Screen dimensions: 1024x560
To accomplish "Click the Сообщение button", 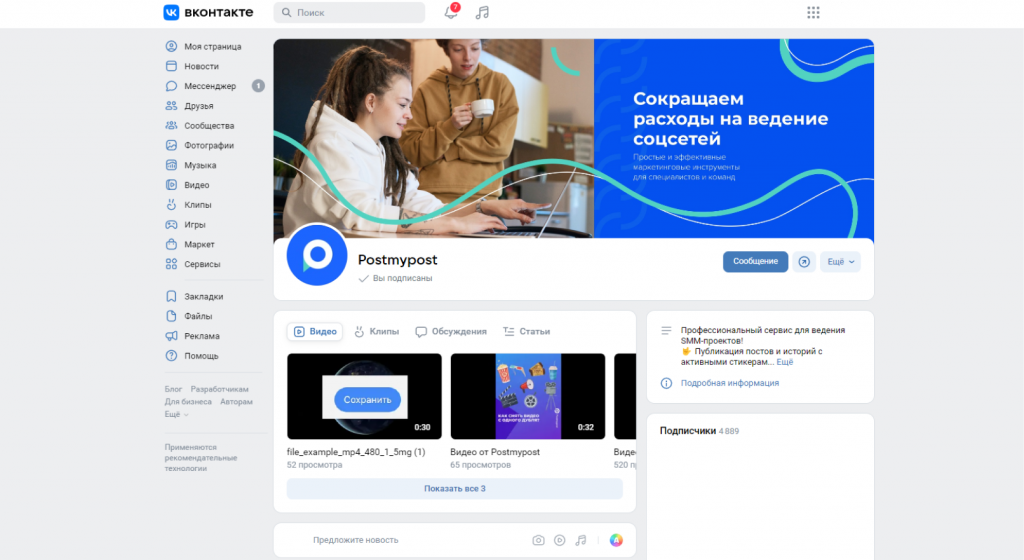I will 755,261.
